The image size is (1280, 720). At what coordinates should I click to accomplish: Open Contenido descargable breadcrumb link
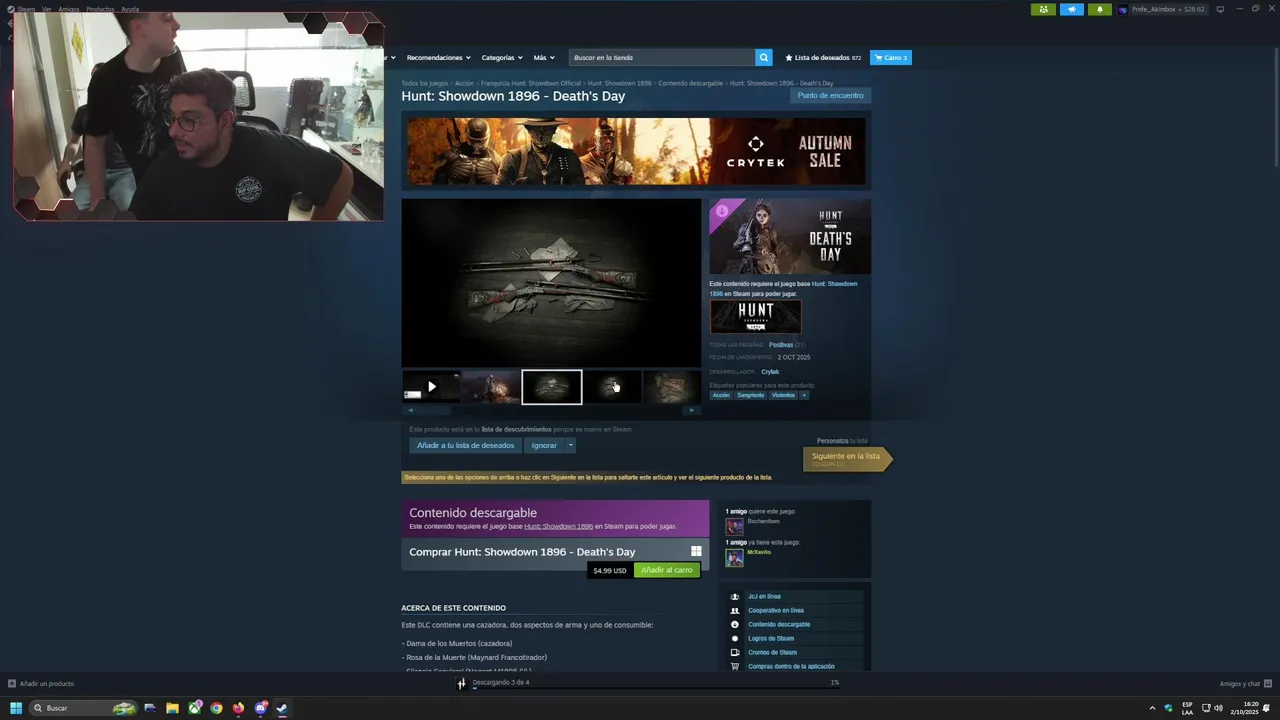click(690, 83)
